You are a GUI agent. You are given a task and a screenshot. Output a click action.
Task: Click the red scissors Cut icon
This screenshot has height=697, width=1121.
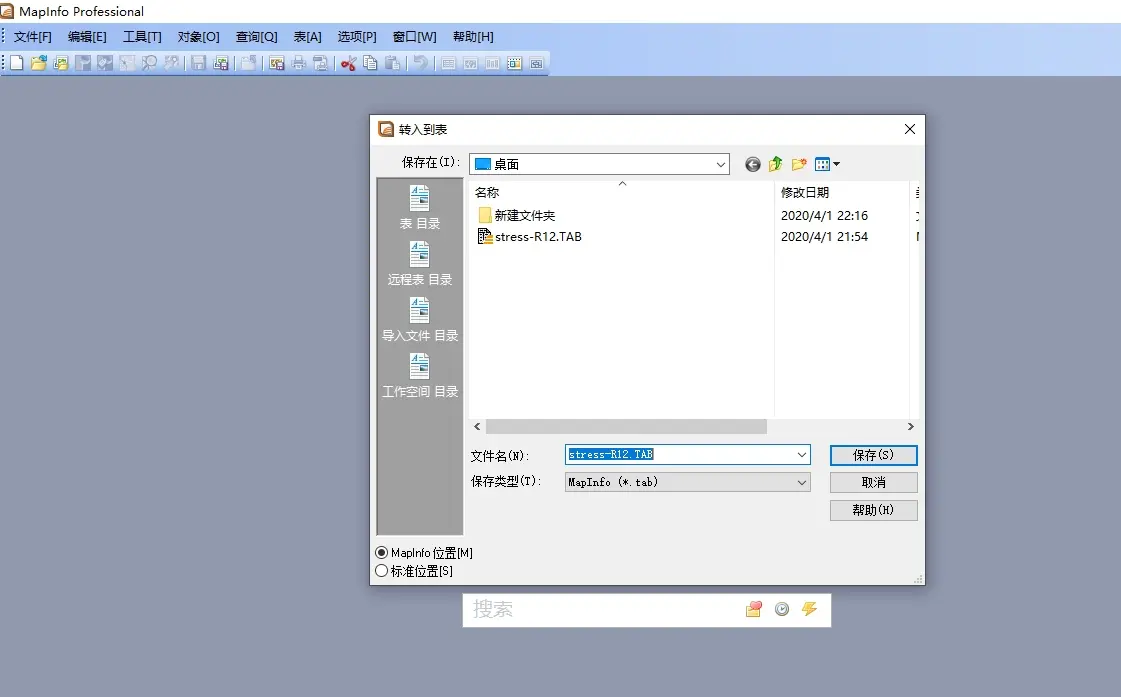(x=348, y=63)
